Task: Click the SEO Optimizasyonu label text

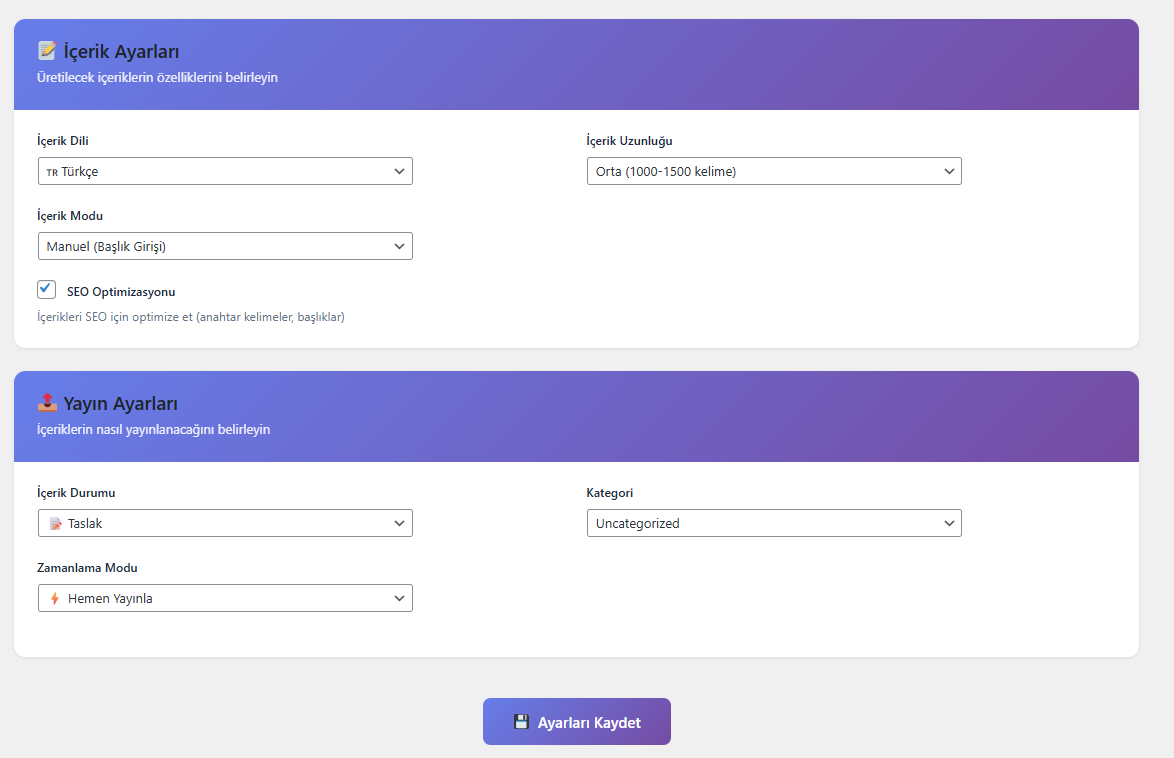Action: (121, 292)
